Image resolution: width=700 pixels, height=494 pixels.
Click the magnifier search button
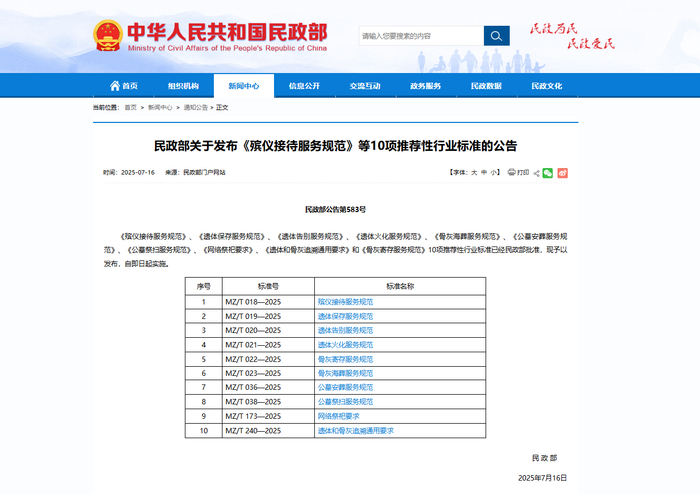tap(496, 36)
